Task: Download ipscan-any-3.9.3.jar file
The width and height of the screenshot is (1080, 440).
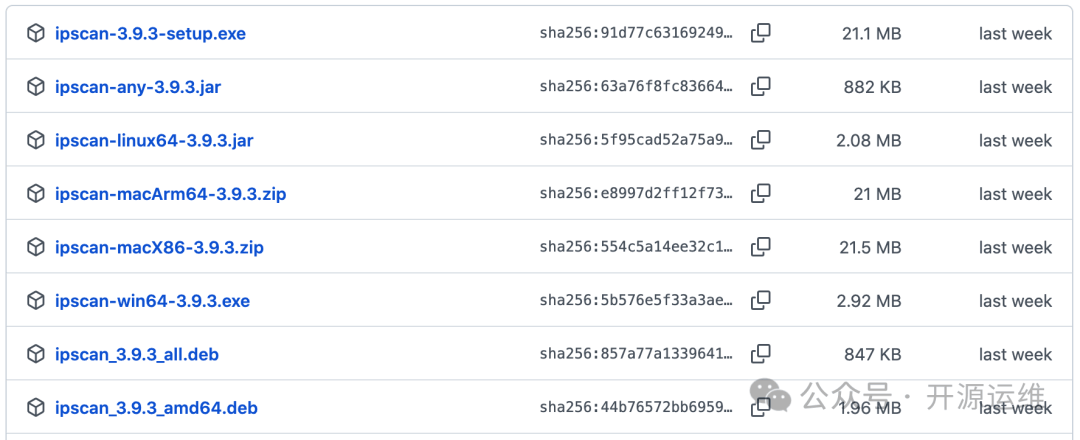Action: click(x=138, y=87)
